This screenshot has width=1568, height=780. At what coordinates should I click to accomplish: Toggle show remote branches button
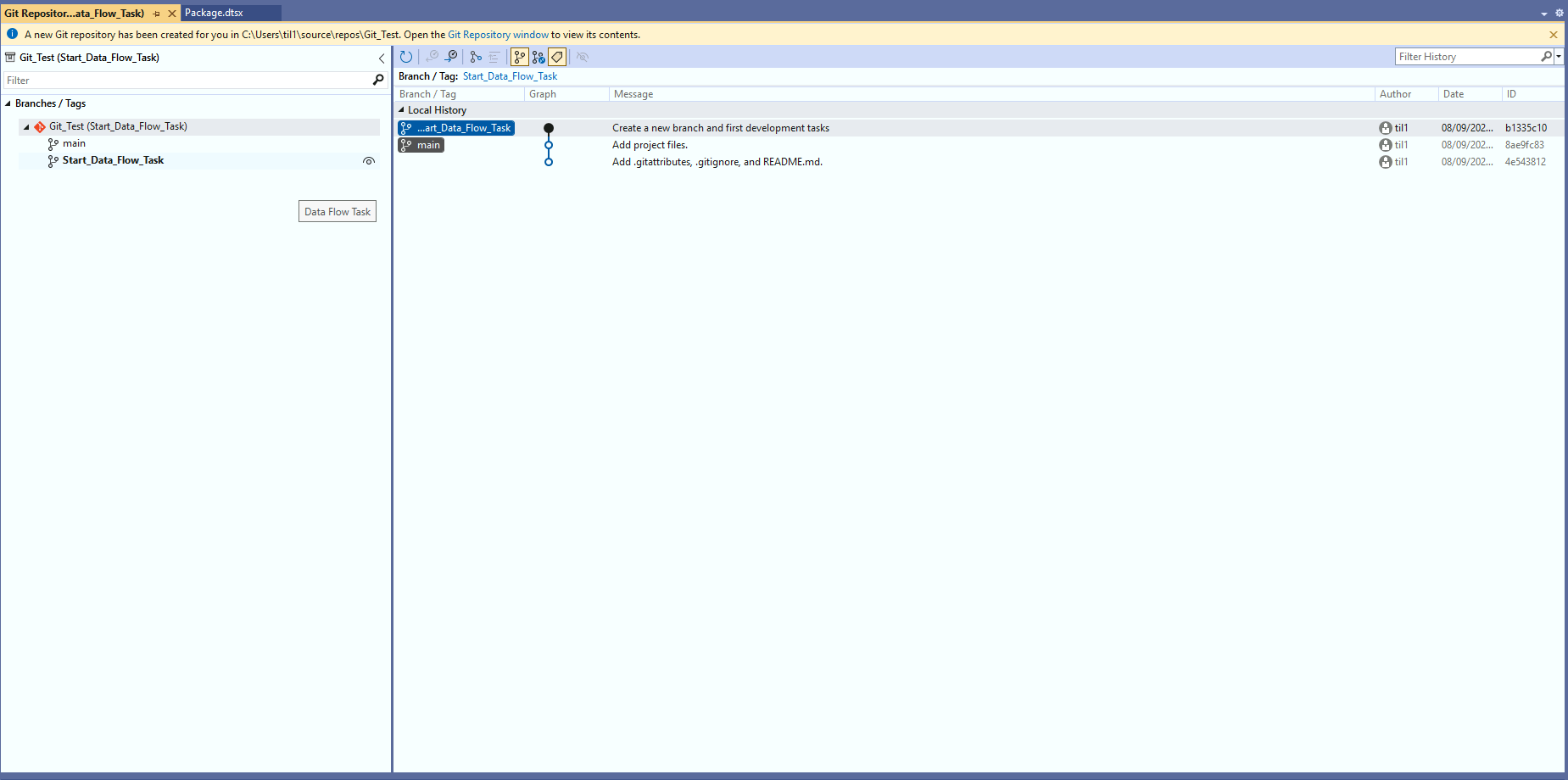coord(538,57)
